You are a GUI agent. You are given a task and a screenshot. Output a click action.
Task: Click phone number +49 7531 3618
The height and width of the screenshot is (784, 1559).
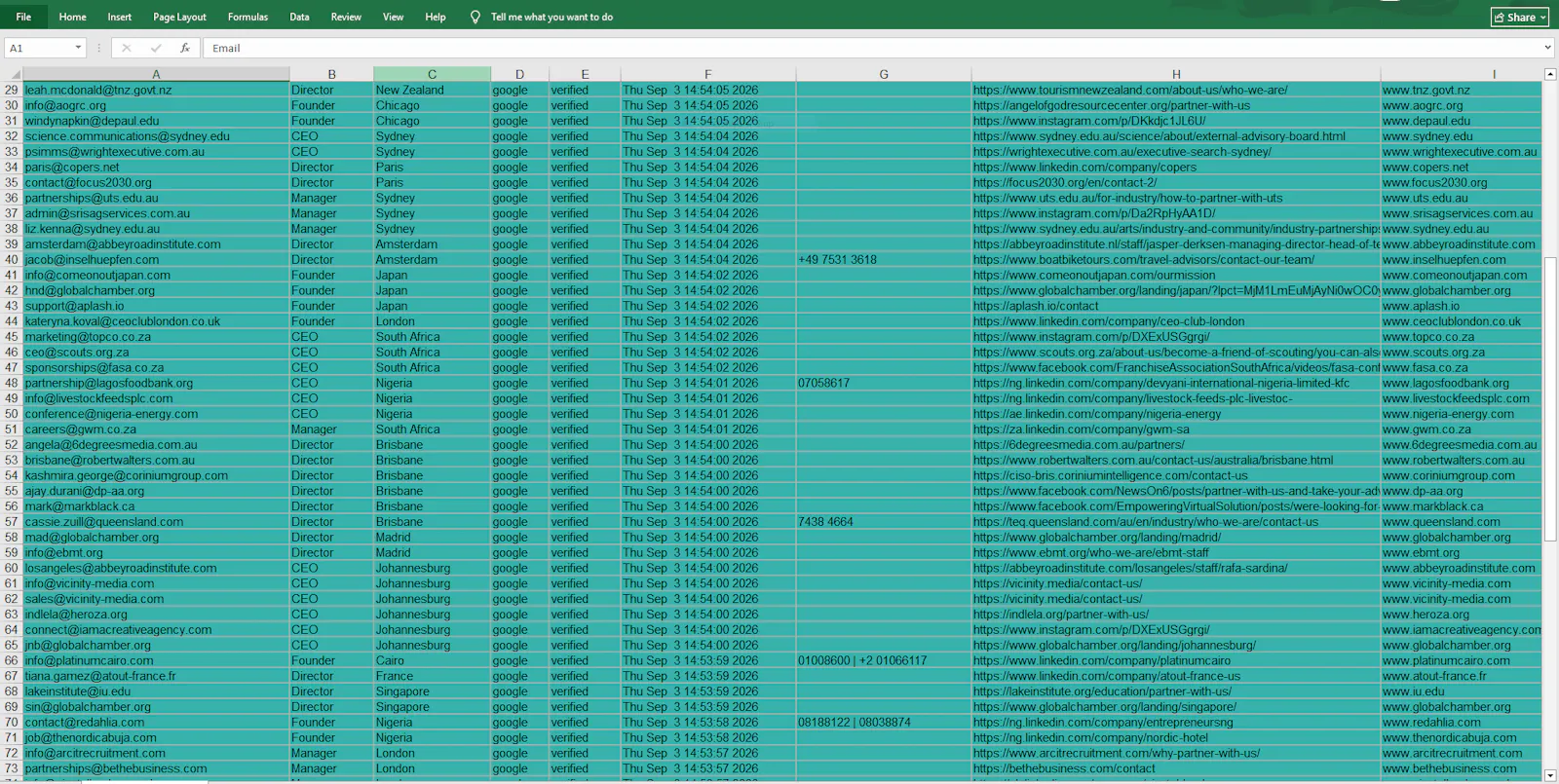837,259
